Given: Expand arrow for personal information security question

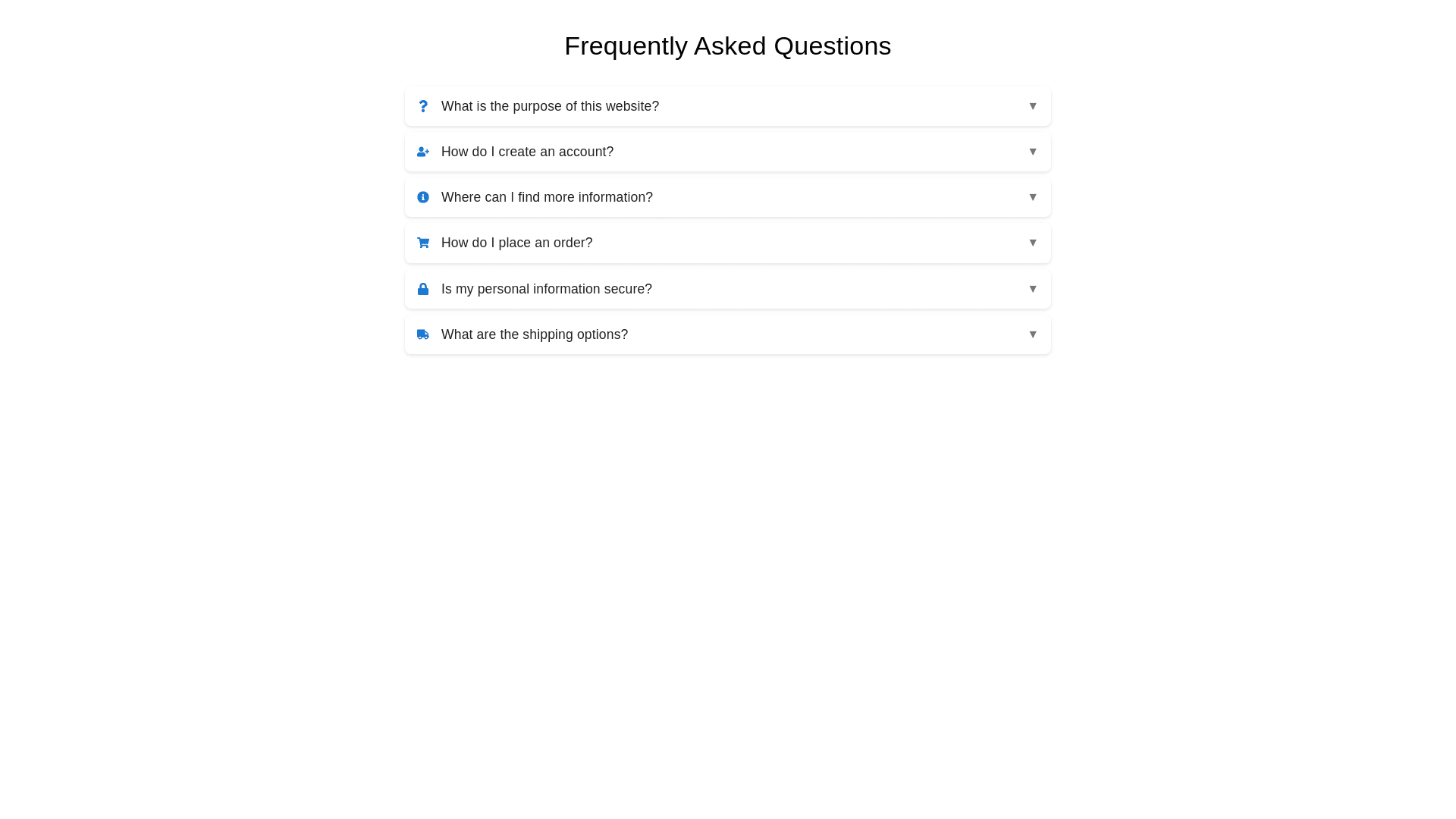Looking at the screenshot, I should (x=1033, y=289).
